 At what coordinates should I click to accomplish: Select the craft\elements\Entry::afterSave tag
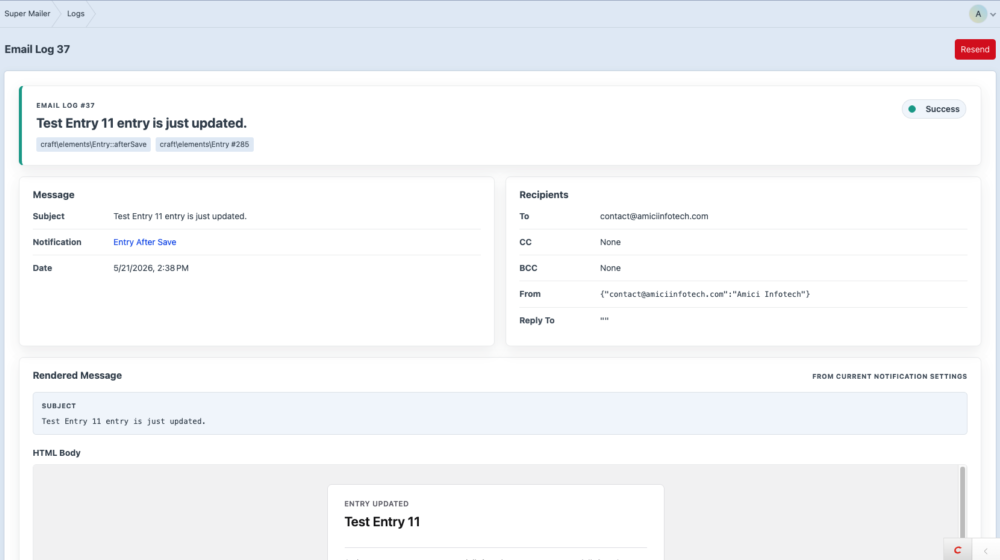[93, 144]
